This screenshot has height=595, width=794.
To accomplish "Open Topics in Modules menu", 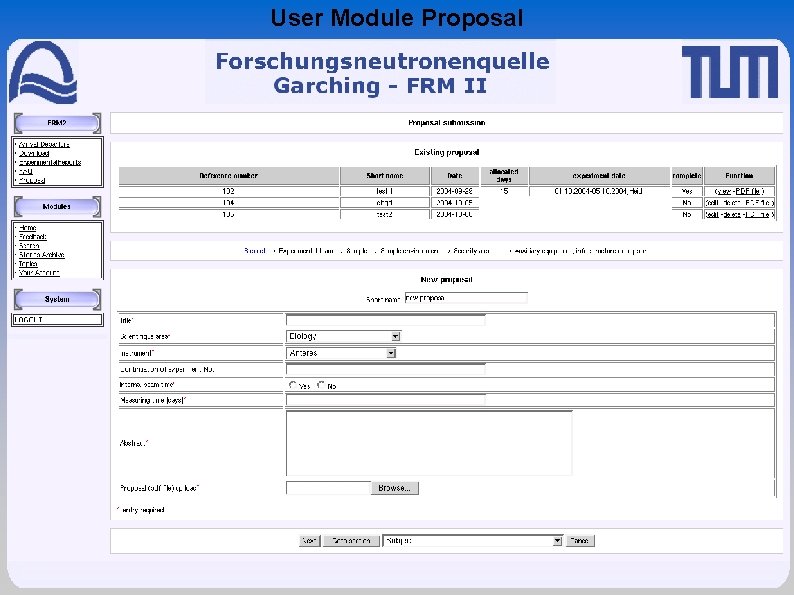I will (28, 264).
